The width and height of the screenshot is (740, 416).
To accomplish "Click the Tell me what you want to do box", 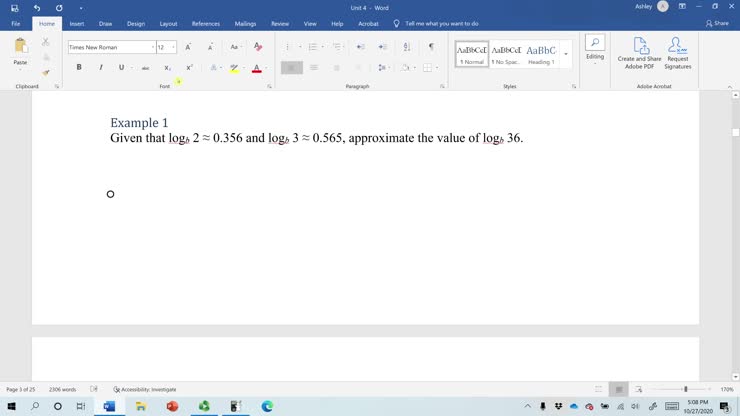I will tap(441, 24).
